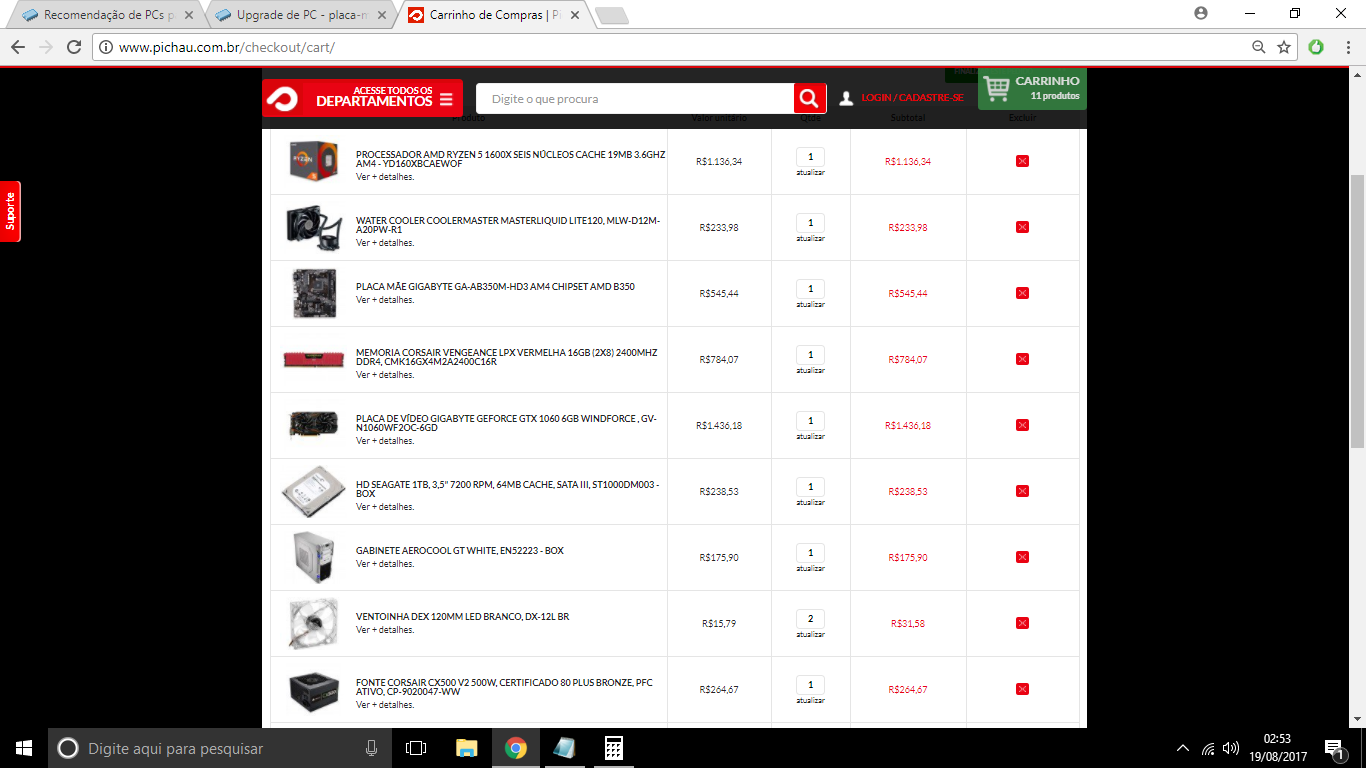Click the Cortana 'Digite aqui para pesquisar' box
Viewport: 1366px width, 768px height.
(x=219, y=748)
